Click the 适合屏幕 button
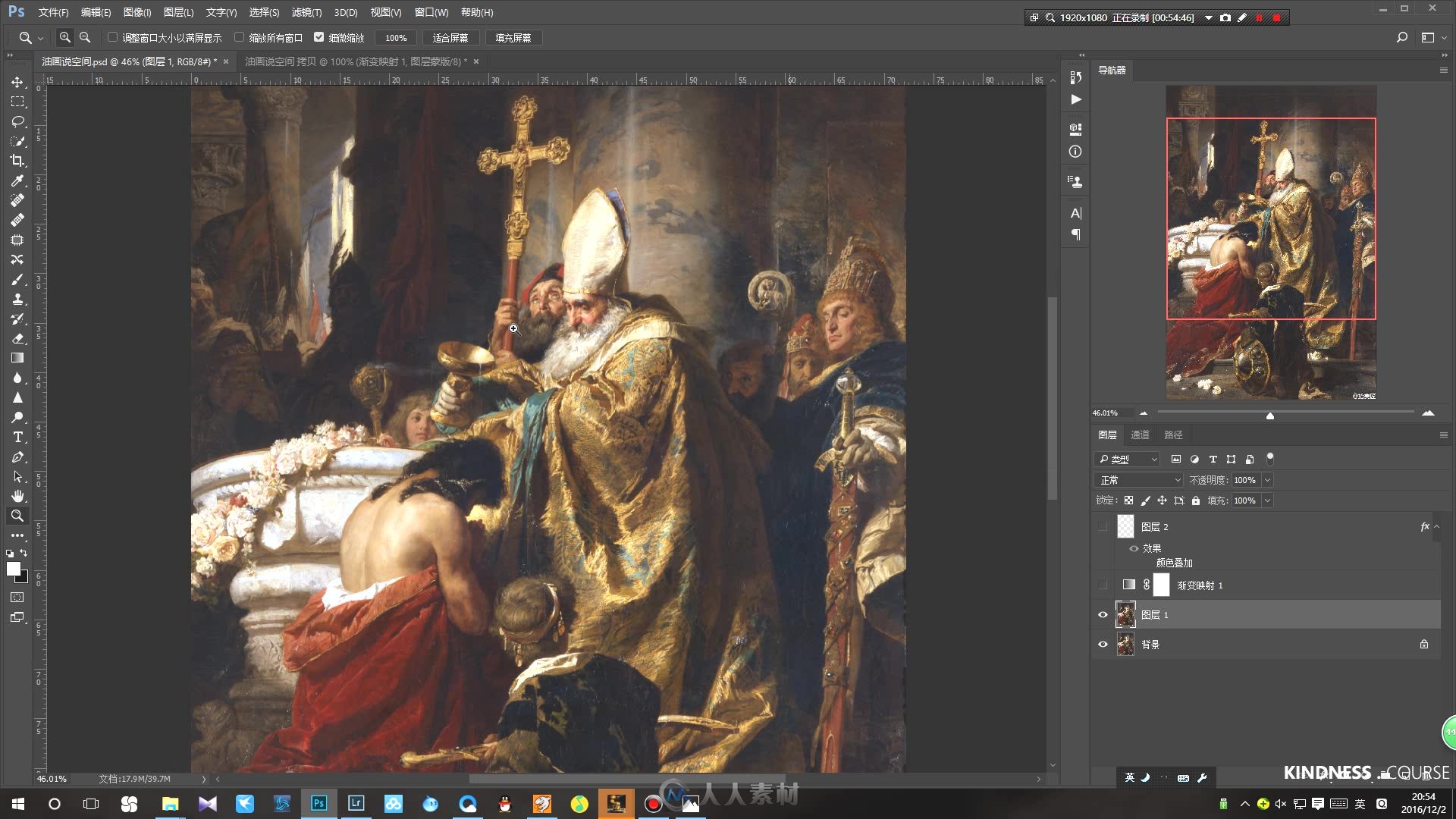The height and width of the screenshot is (819, 1456). click(x=450, y=37)
